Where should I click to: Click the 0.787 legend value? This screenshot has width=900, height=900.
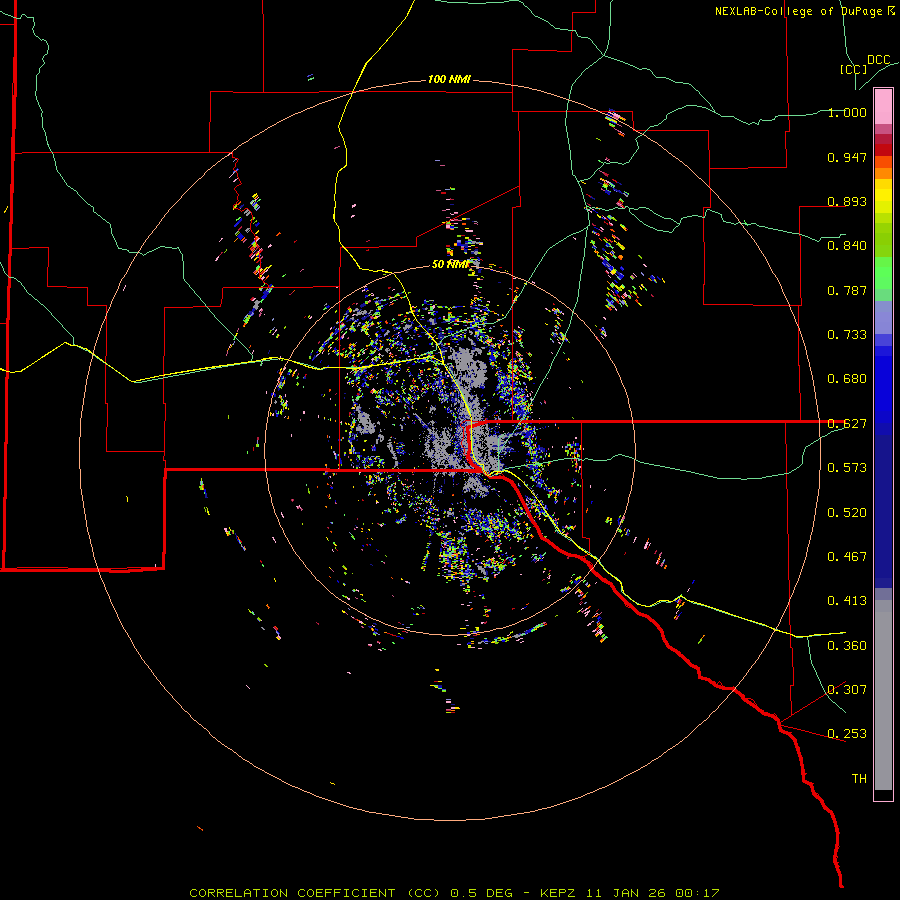(847, 290)
